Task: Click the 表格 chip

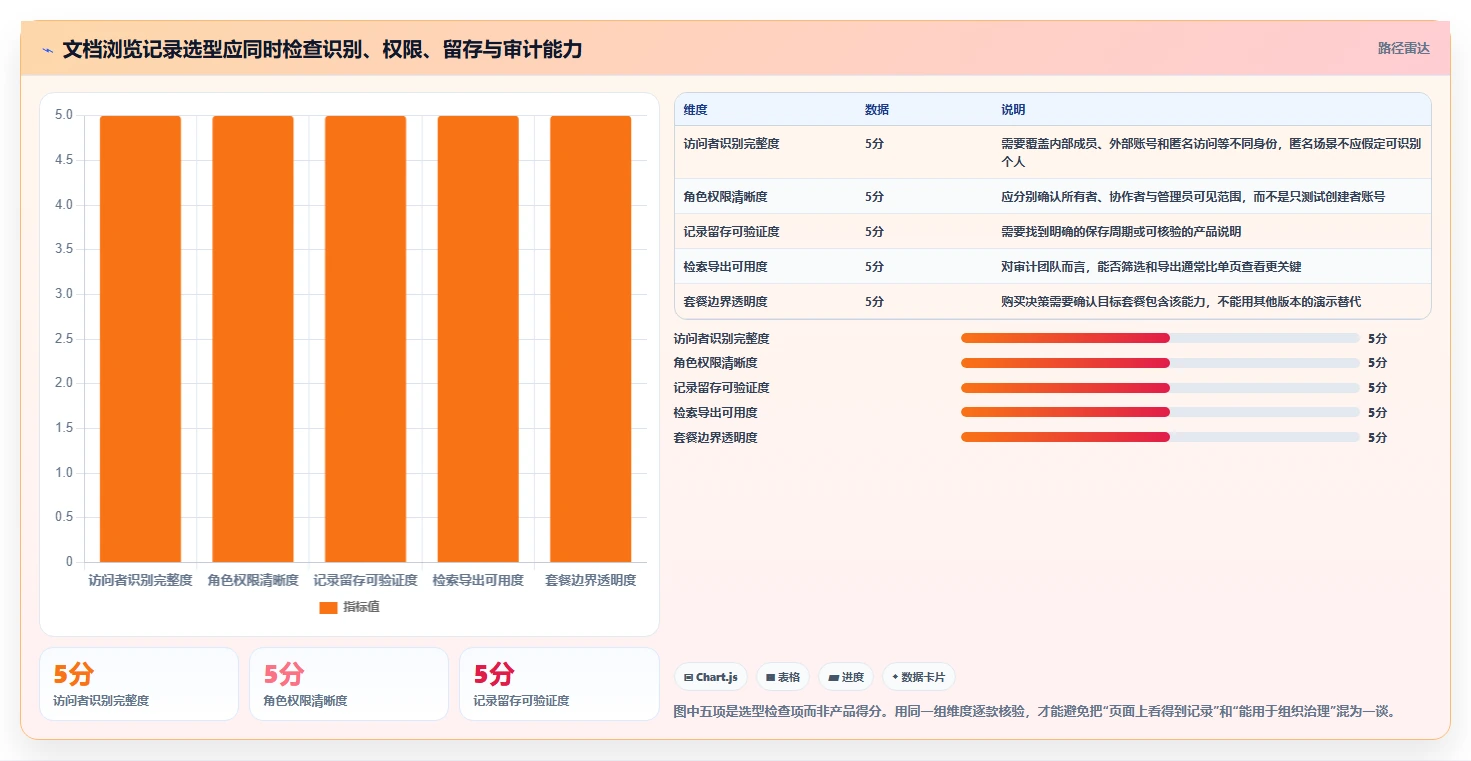Action: [783, 677]
